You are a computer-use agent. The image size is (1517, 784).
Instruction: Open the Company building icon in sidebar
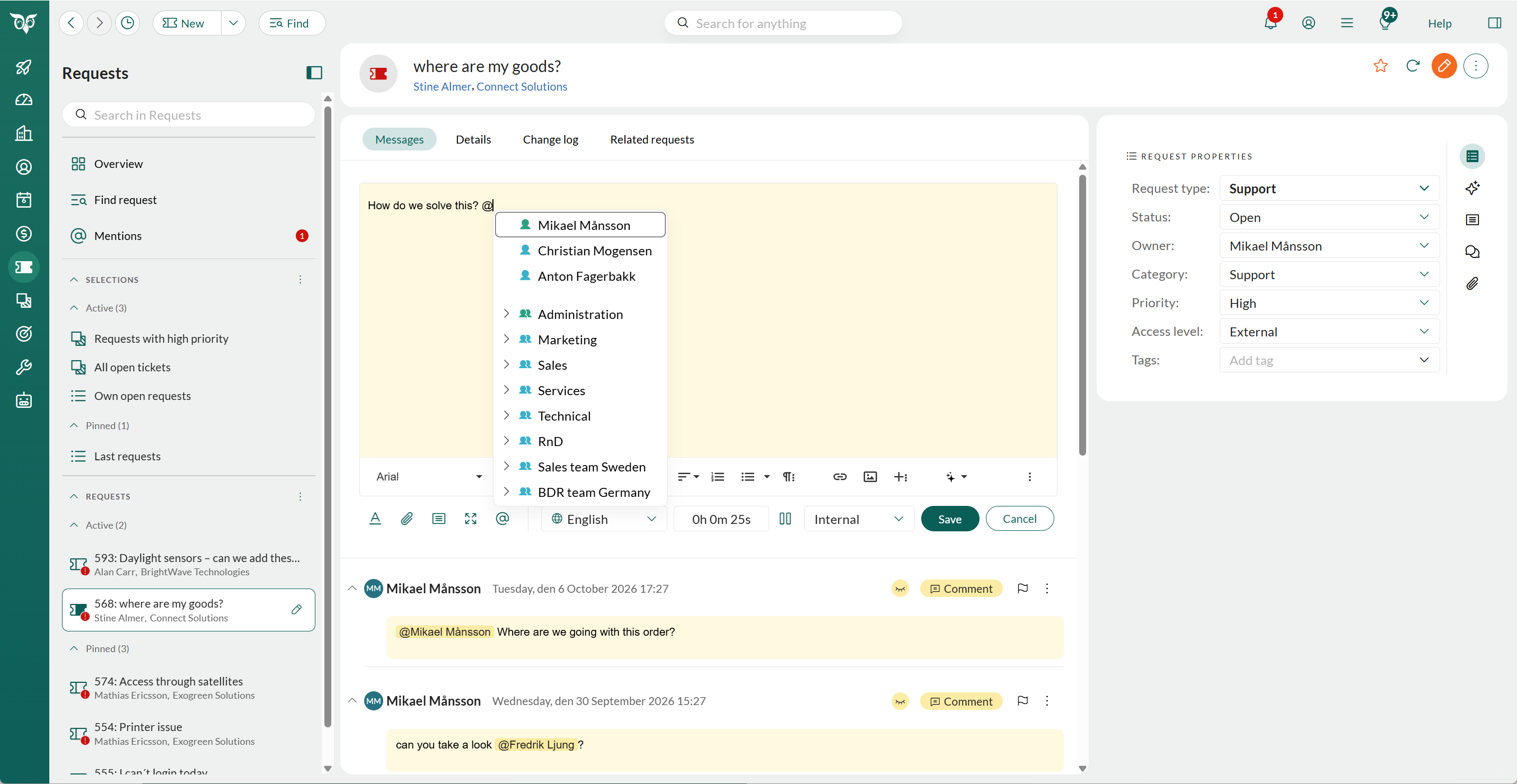(23, 133)
